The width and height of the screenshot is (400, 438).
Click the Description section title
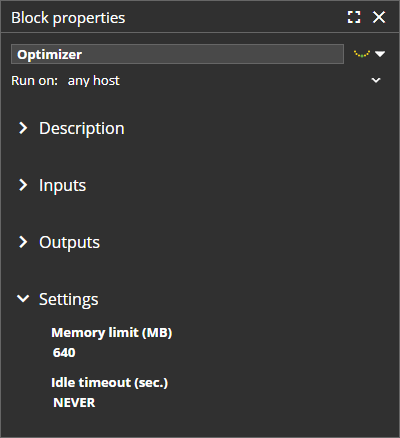tap(82, 129)
